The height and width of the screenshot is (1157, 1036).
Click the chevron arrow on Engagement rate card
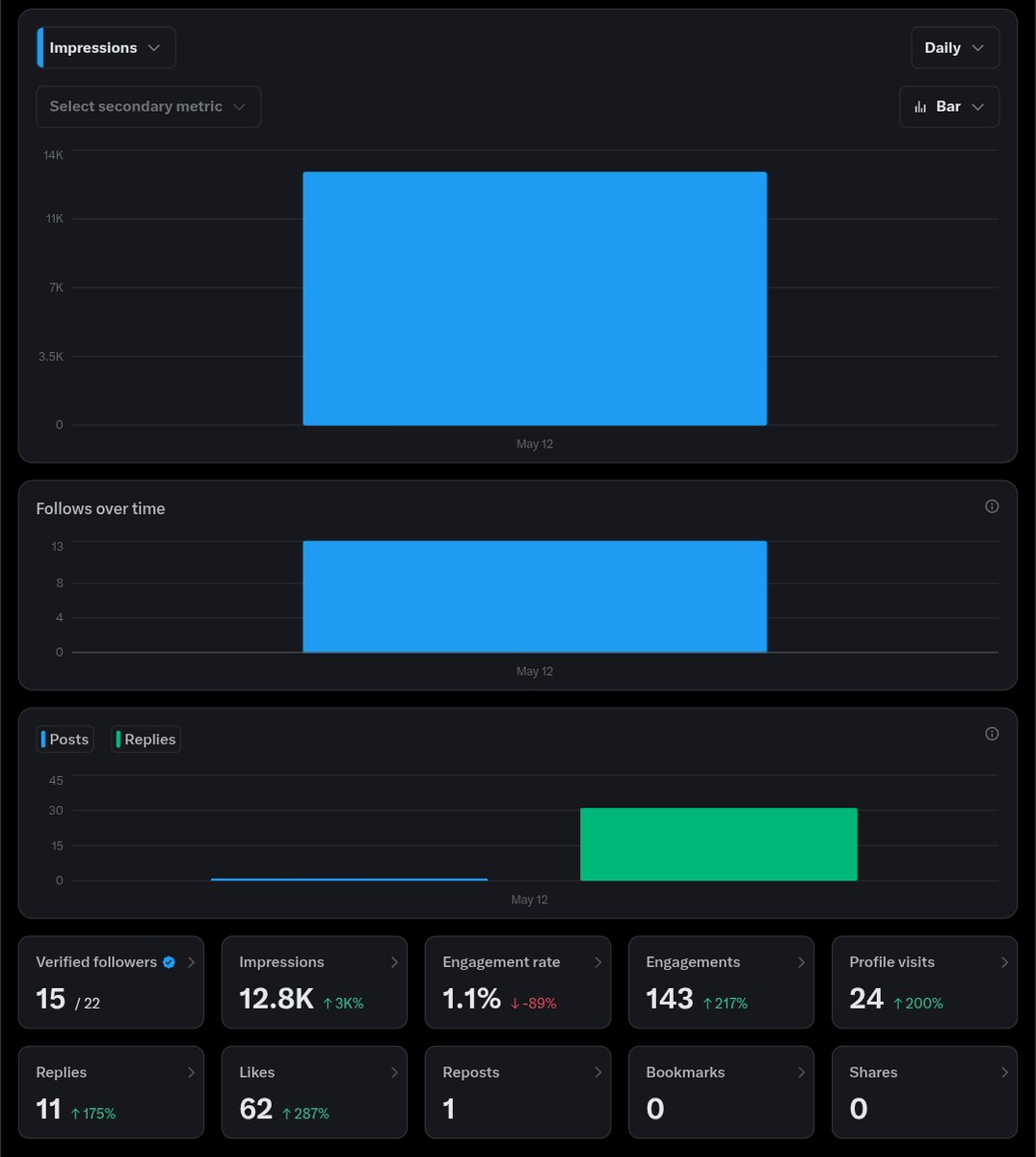pos(598,962)
